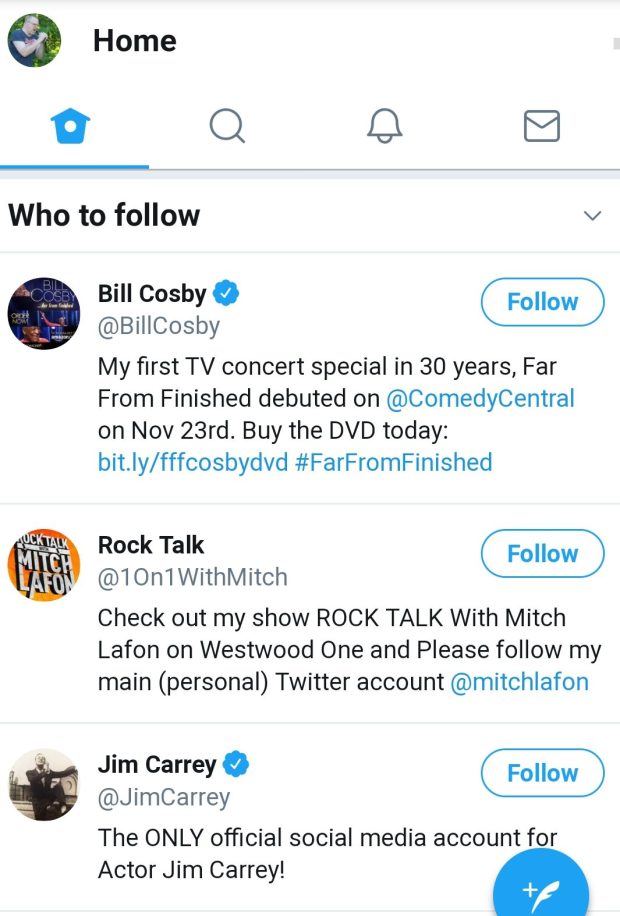Follow Jim Carrey
The image size is (620, 916).
pos(542,773)
